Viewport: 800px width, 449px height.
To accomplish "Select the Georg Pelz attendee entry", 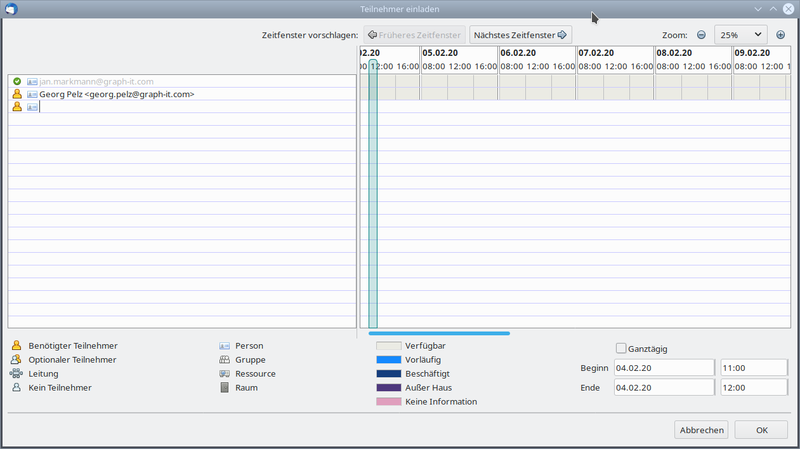I will [x=116, y=94].
